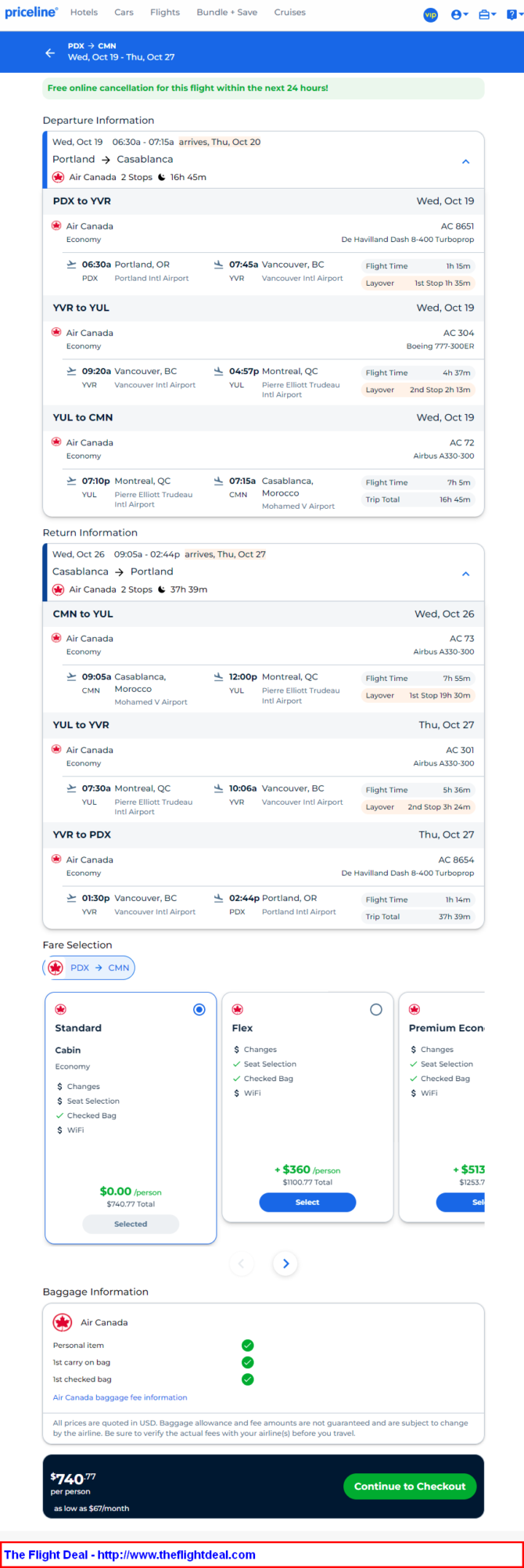Go back using the left arrow
This screenshot has height=1568, width=524.
click(x=50, y=52)
